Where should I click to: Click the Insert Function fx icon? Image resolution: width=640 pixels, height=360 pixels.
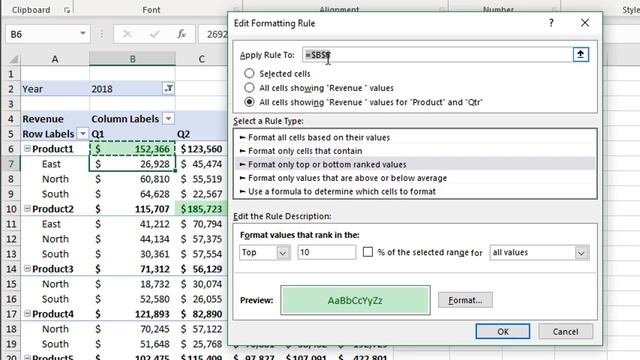click(181, 34)
